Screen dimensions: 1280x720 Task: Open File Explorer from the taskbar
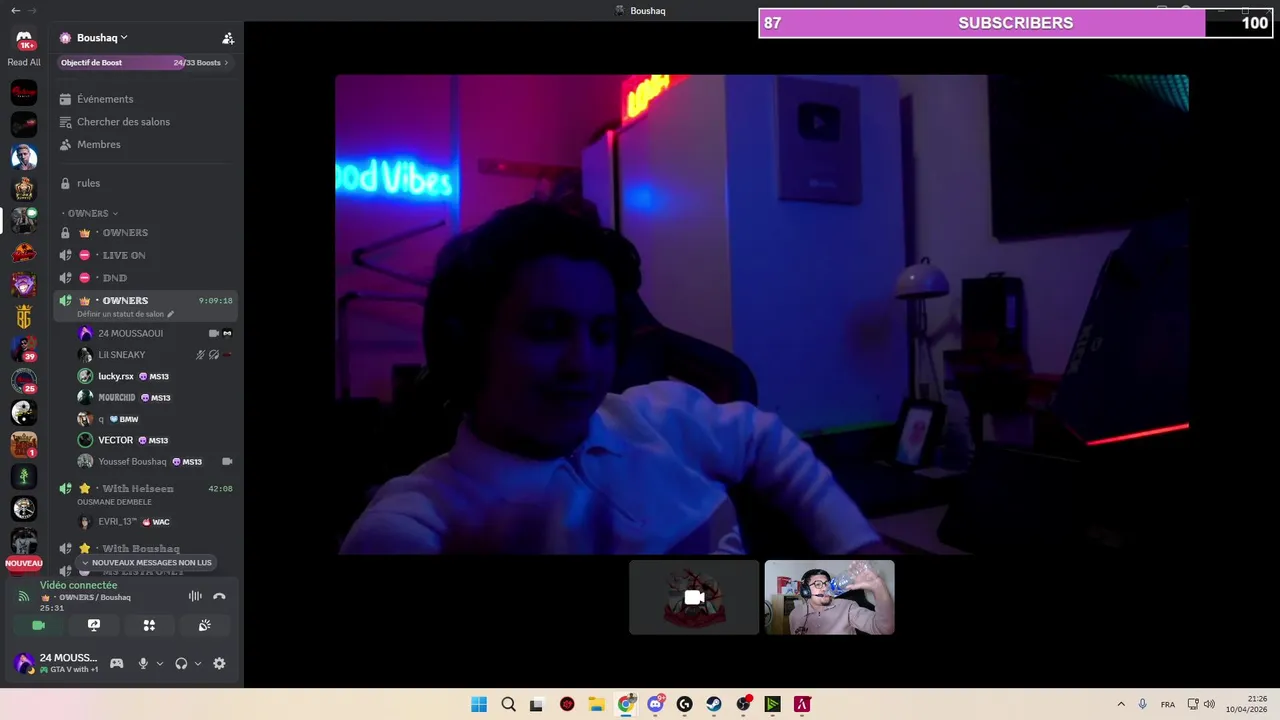(596, 704)
